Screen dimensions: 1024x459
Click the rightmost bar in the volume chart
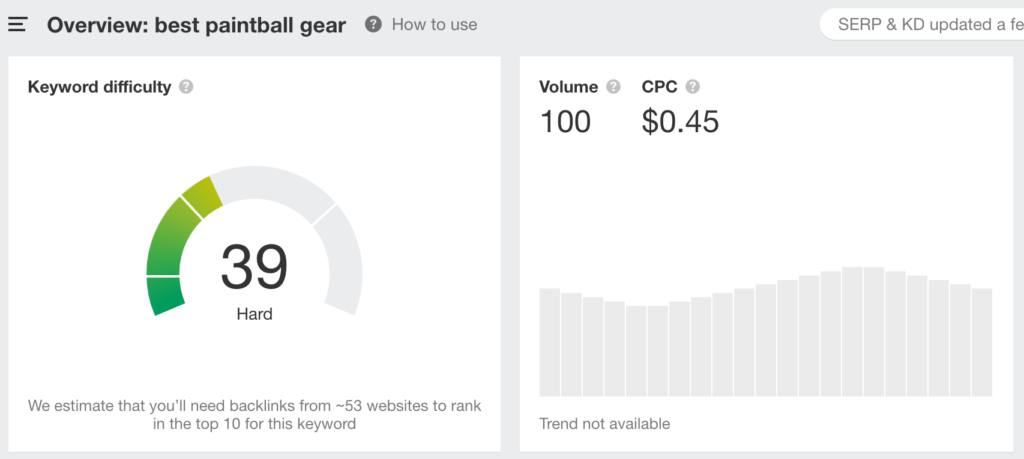(x=981, y=342)
